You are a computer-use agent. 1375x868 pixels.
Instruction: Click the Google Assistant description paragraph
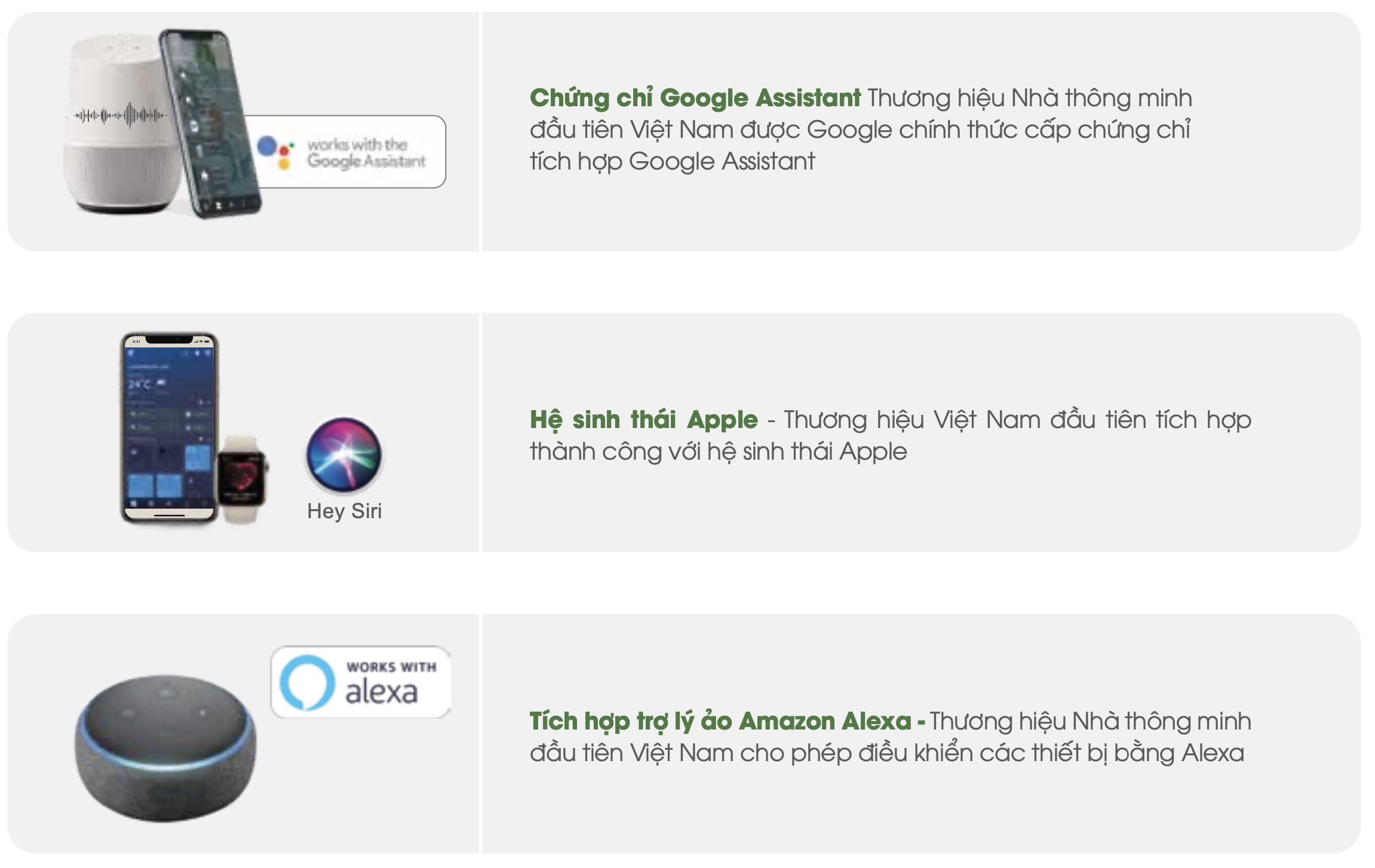(x=861, y=130)
